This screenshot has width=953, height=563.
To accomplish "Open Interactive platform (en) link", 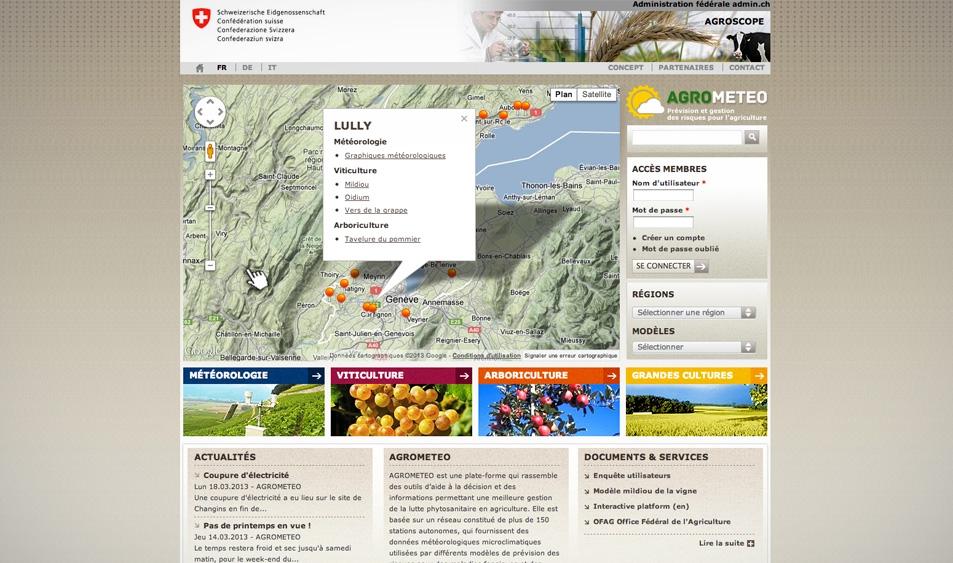I will click(641, 506).
